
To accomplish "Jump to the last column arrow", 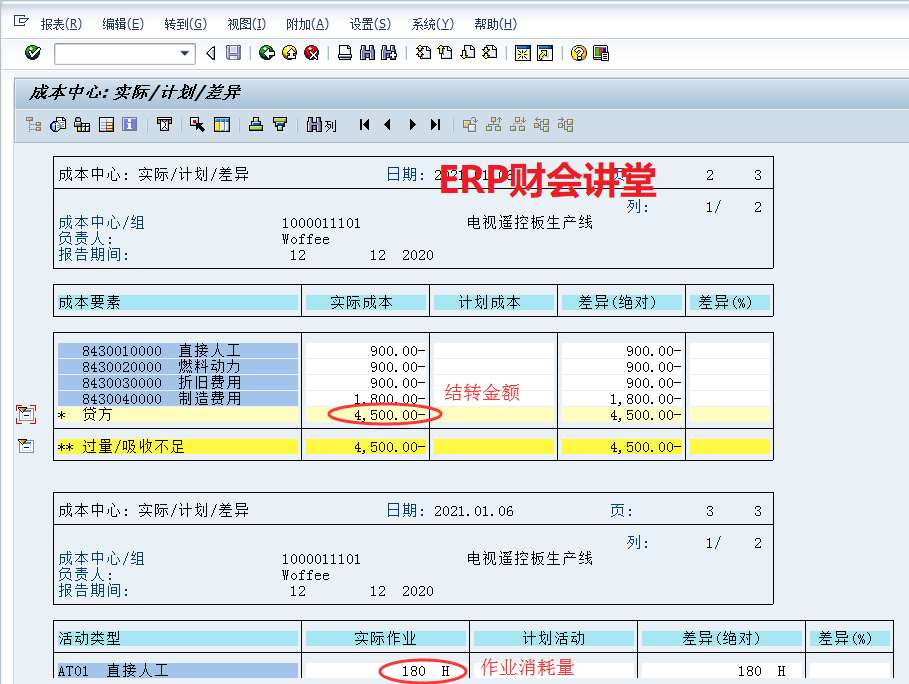I will pyautogui.click(x=435, y=125).
